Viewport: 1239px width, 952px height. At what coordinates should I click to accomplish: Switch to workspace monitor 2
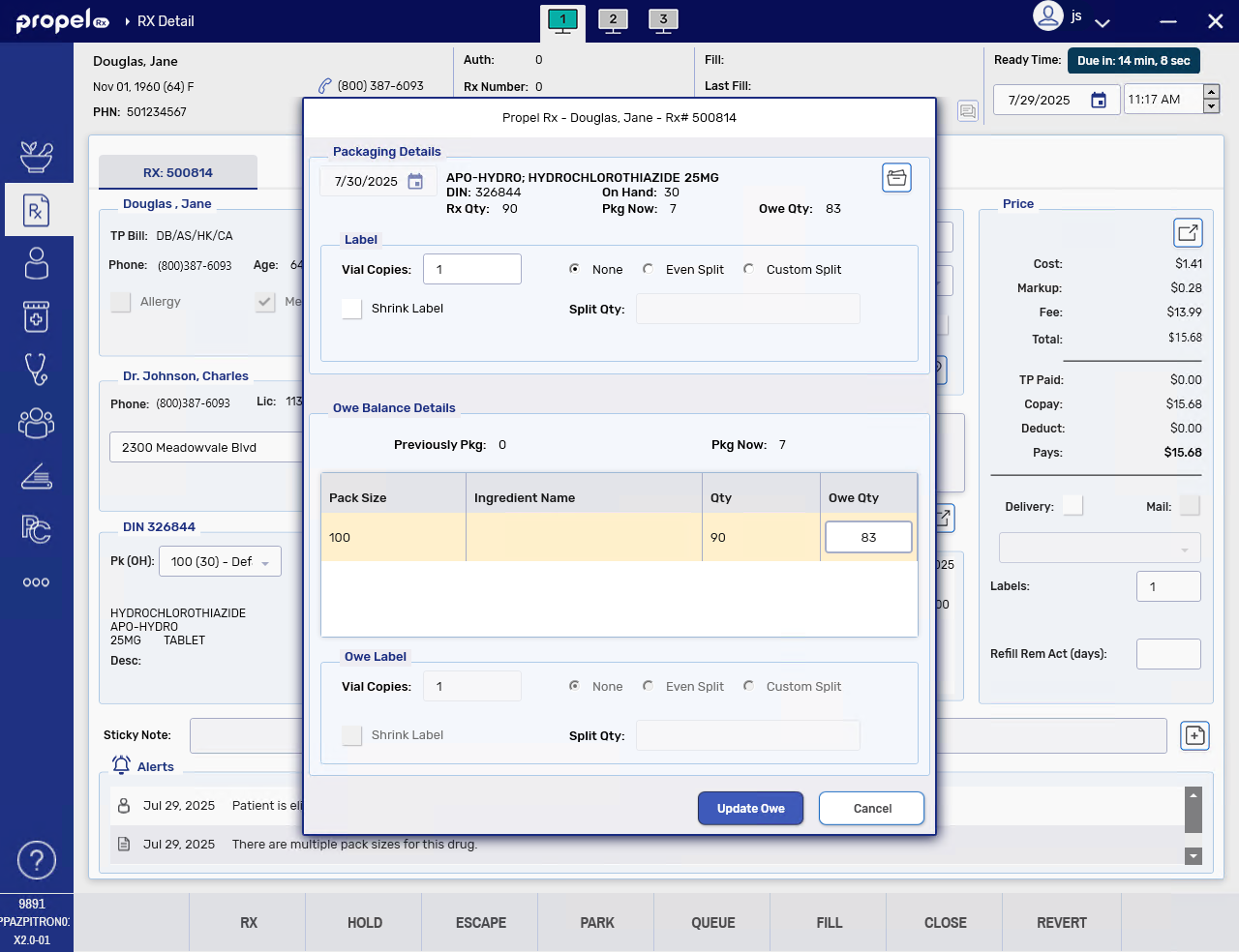coord(613,20)
